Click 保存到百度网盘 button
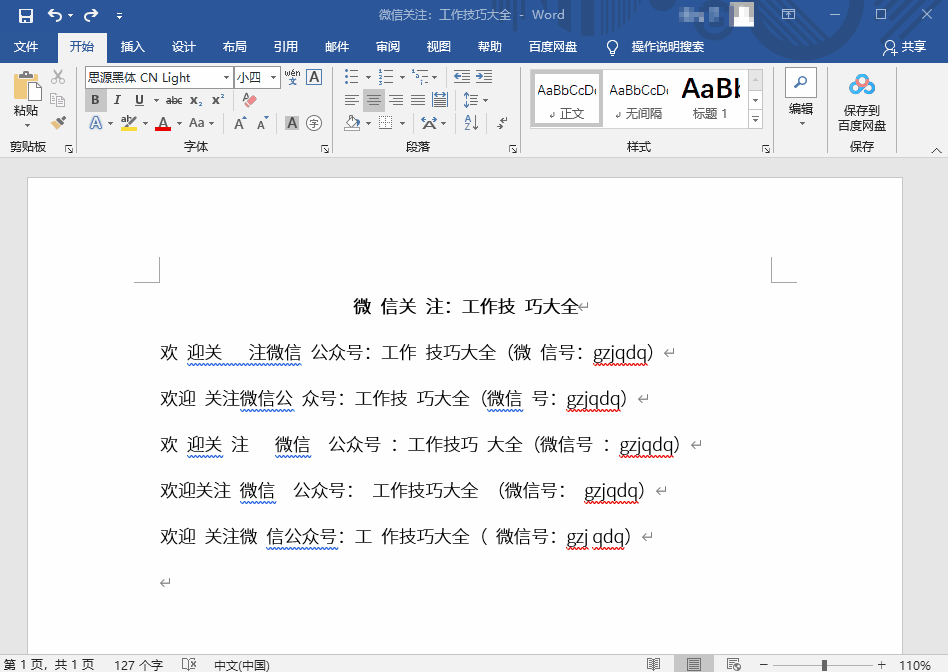Viewport: 948px width, 672px height. pos(862,102)
